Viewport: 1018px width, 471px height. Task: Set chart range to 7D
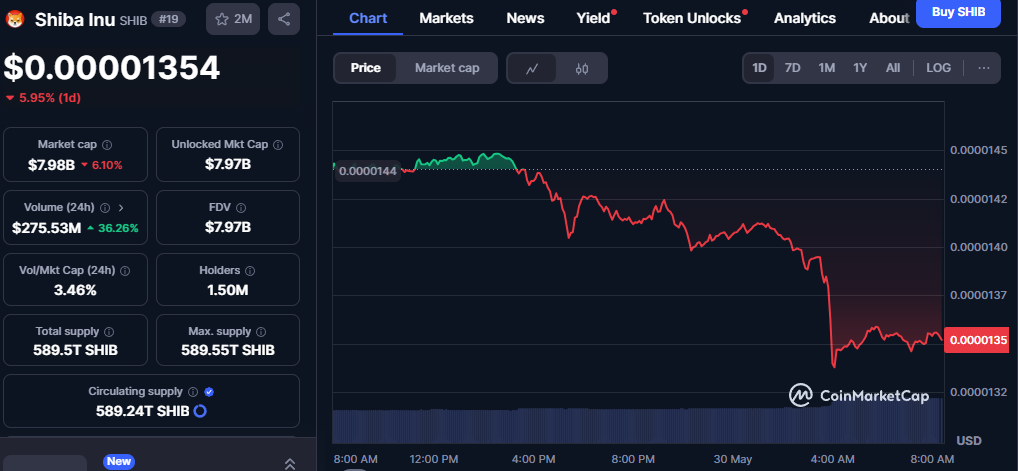point(792,68)
